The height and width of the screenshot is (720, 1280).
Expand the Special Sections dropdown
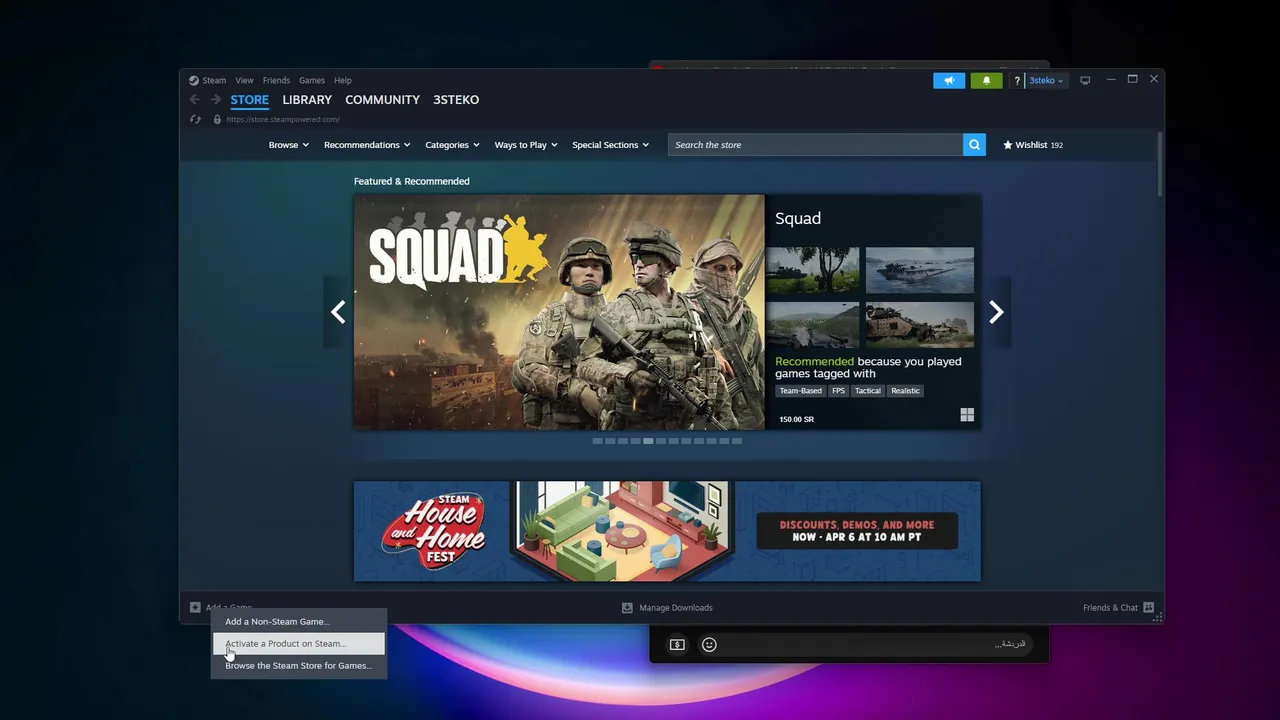[610, 145]
